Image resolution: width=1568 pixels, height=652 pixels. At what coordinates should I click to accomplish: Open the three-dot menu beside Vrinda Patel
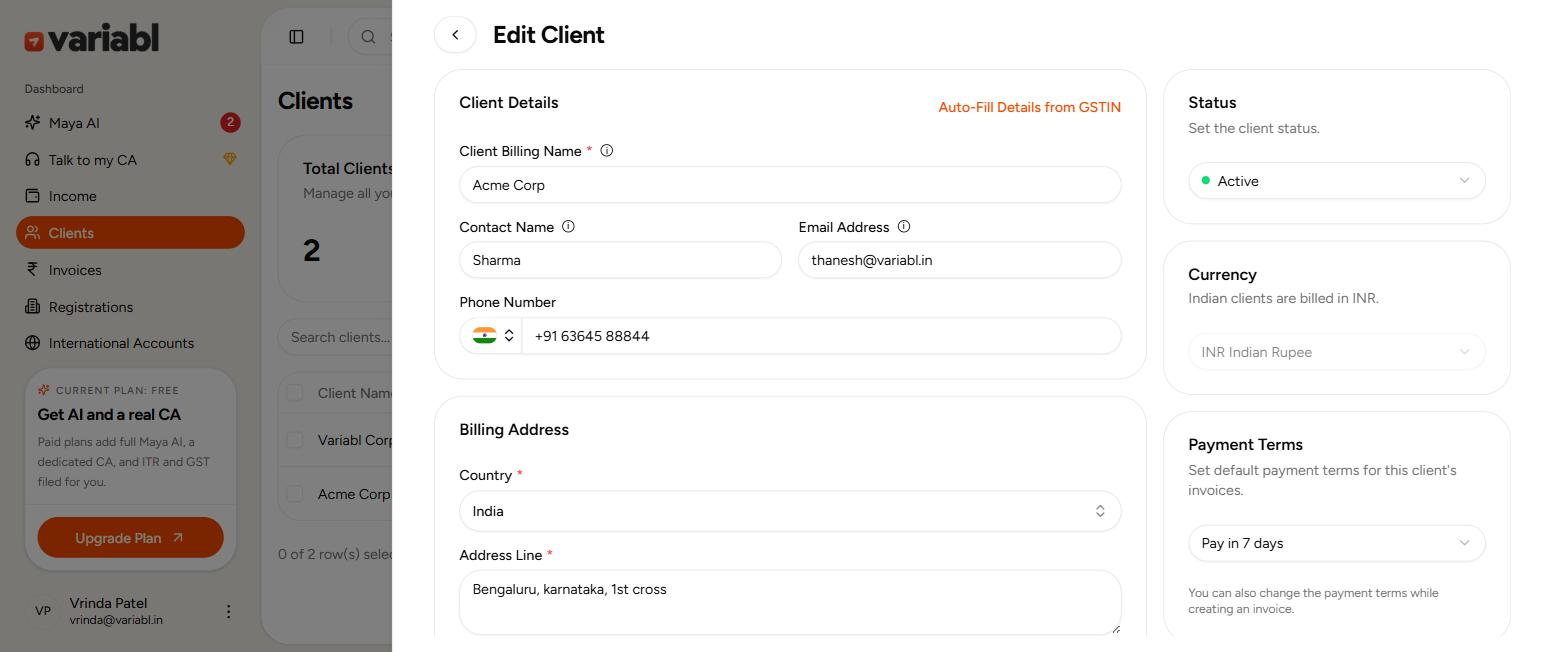coord(228,611)
